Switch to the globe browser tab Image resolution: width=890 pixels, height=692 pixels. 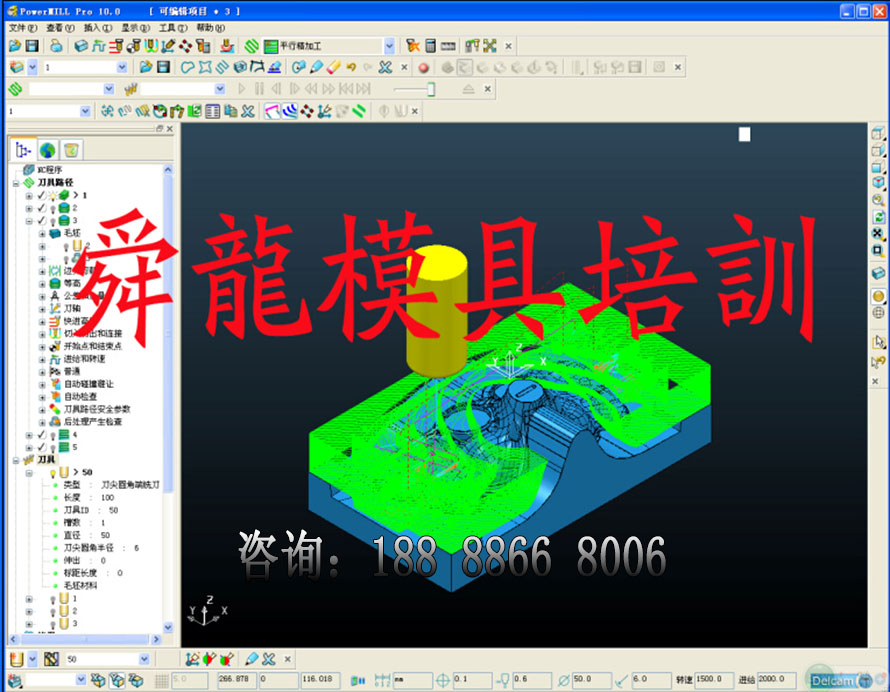point(47,150)
